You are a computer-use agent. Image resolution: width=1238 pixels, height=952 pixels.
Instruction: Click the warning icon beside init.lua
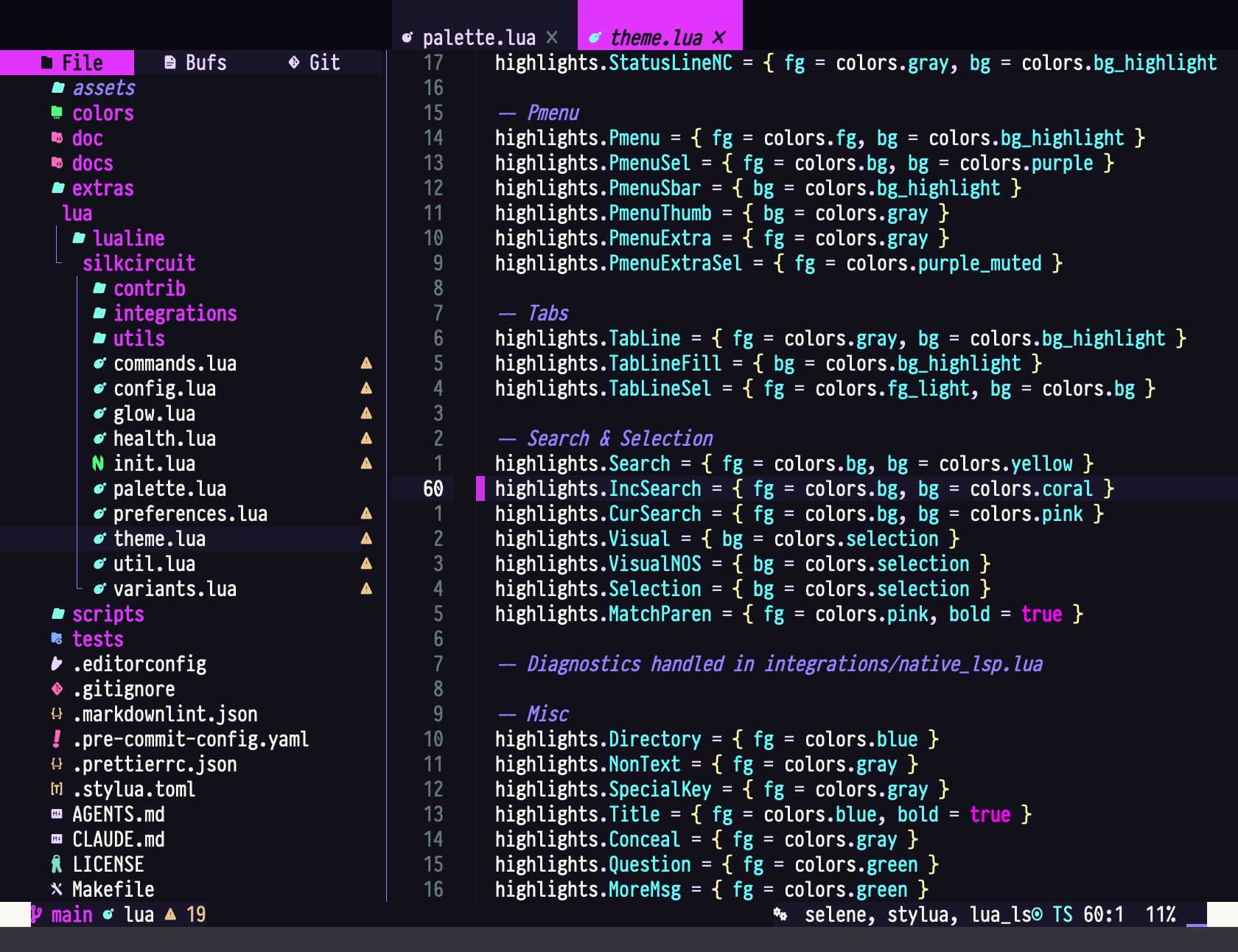[x=366, y=463]
